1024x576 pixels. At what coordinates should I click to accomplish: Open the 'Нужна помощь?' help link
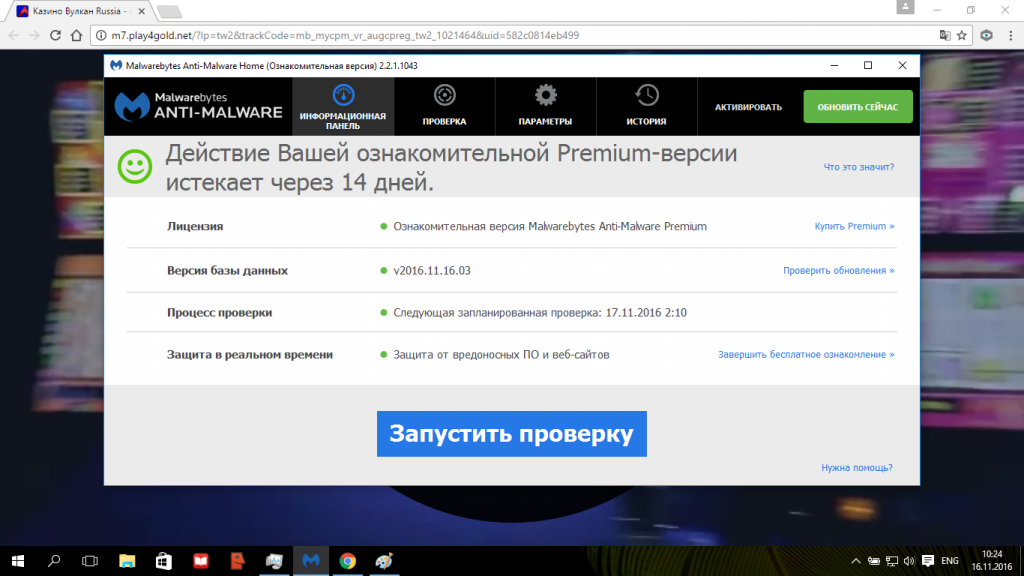pos(857,468)
